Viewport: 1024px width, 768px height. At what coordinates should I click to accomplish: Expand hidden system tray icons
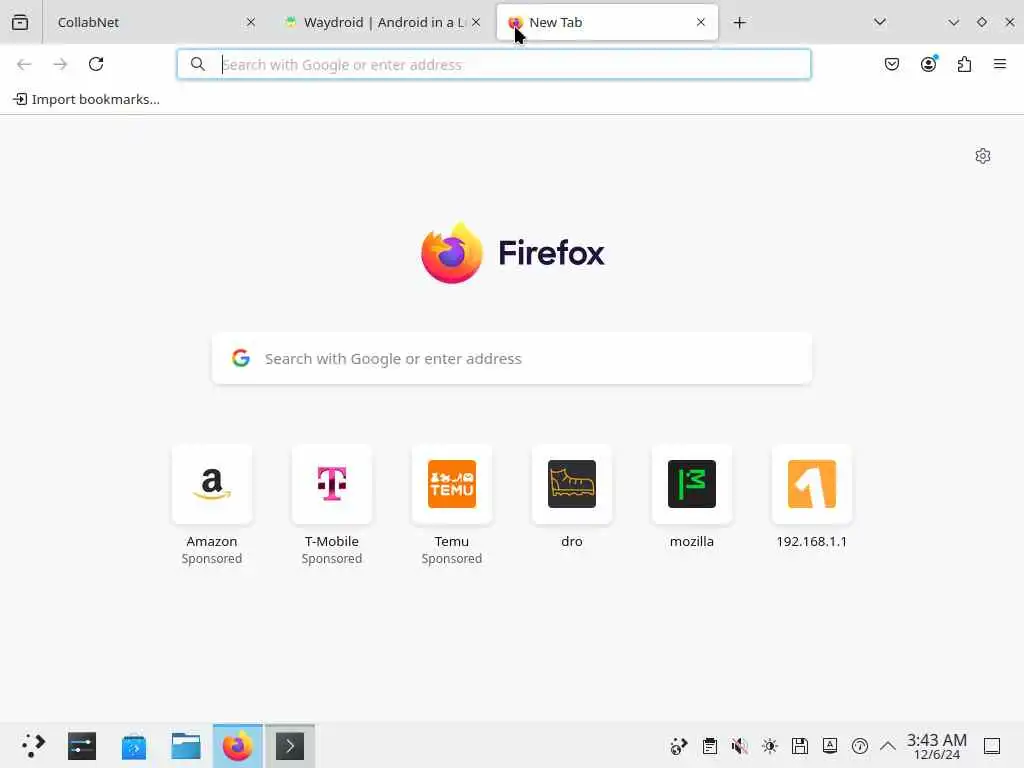[888, 746]
